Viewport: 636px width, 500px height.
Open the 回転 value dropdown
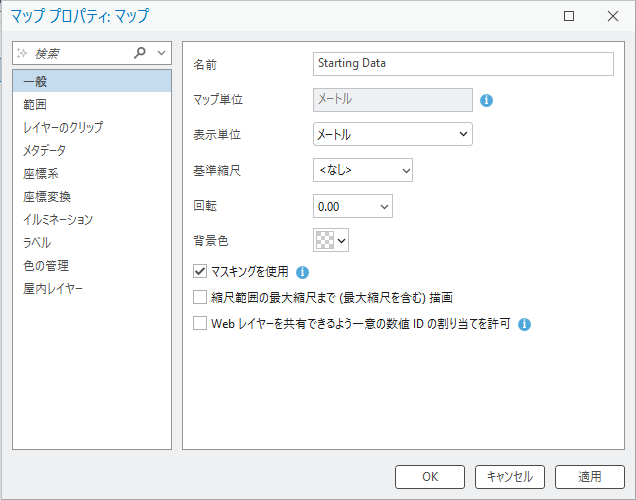click(353, 206)
